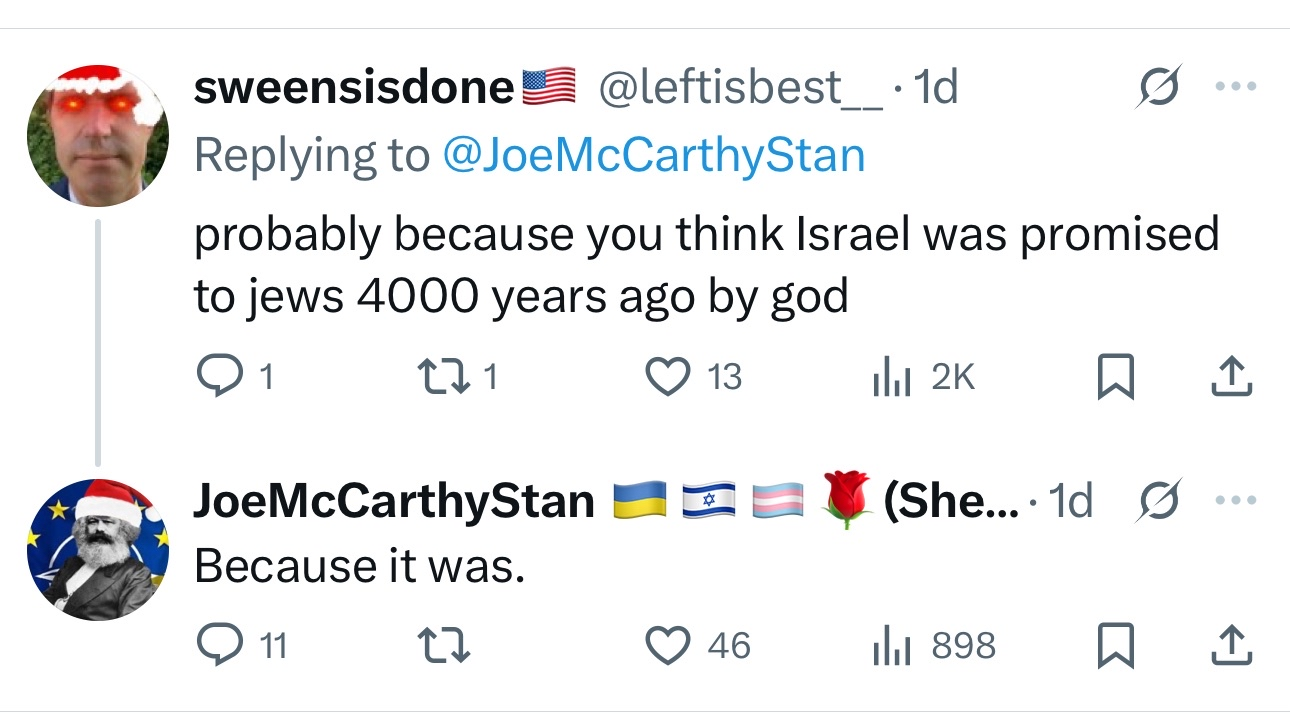The height and width of the screenshot is (726, 1290).
Task: Bookmark sweensisdone's tweet
Action: click(x=1115, y=377)
